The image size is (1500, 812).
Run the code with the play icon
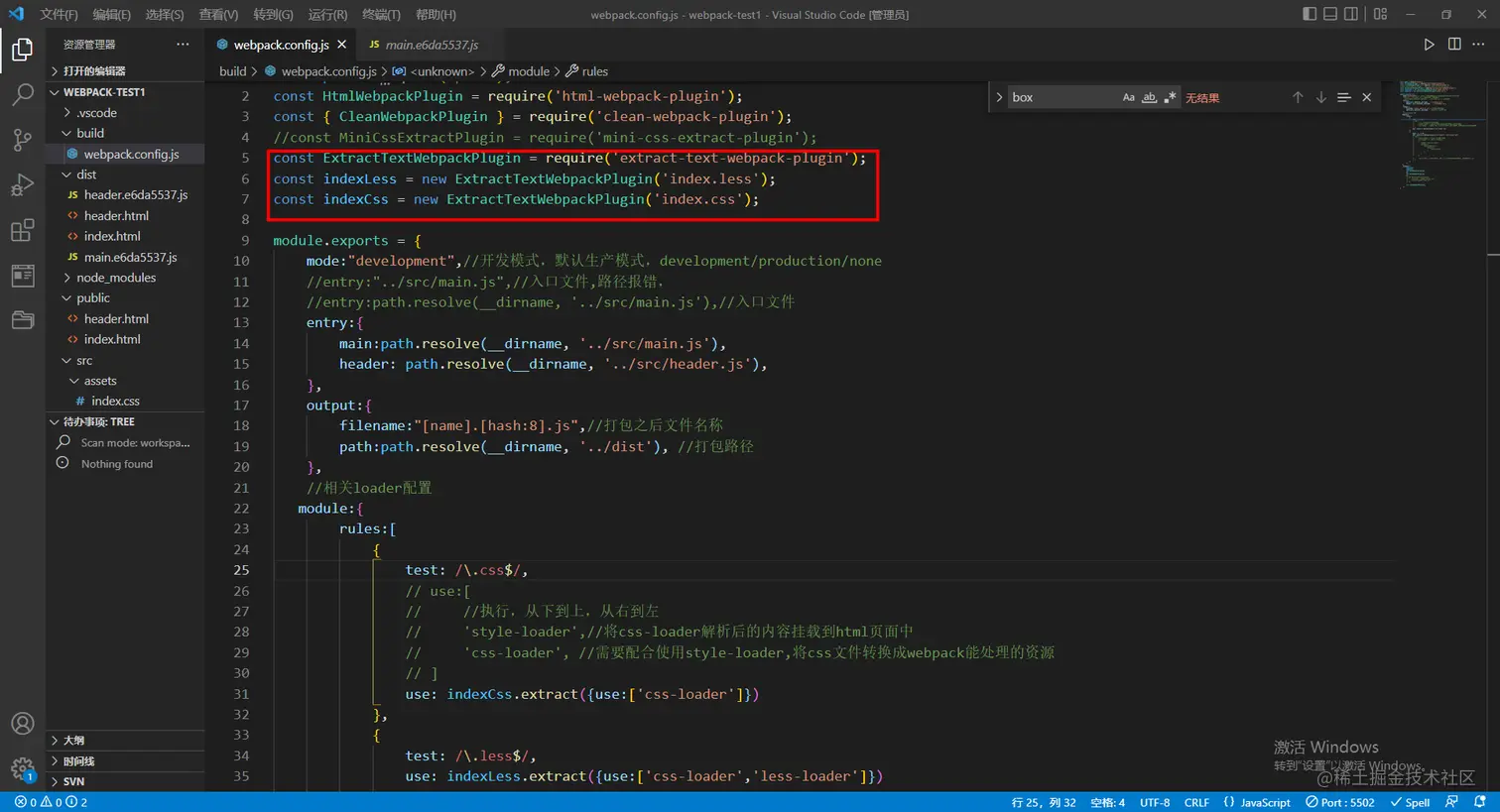coord(1429,45)
